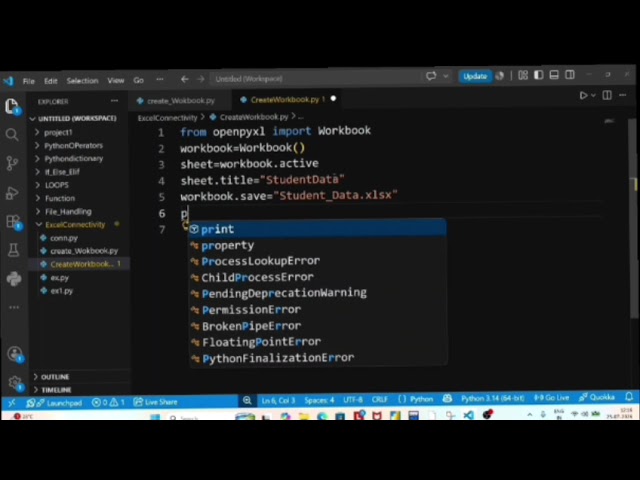Open the Manage gear icon

click(15, 382)
